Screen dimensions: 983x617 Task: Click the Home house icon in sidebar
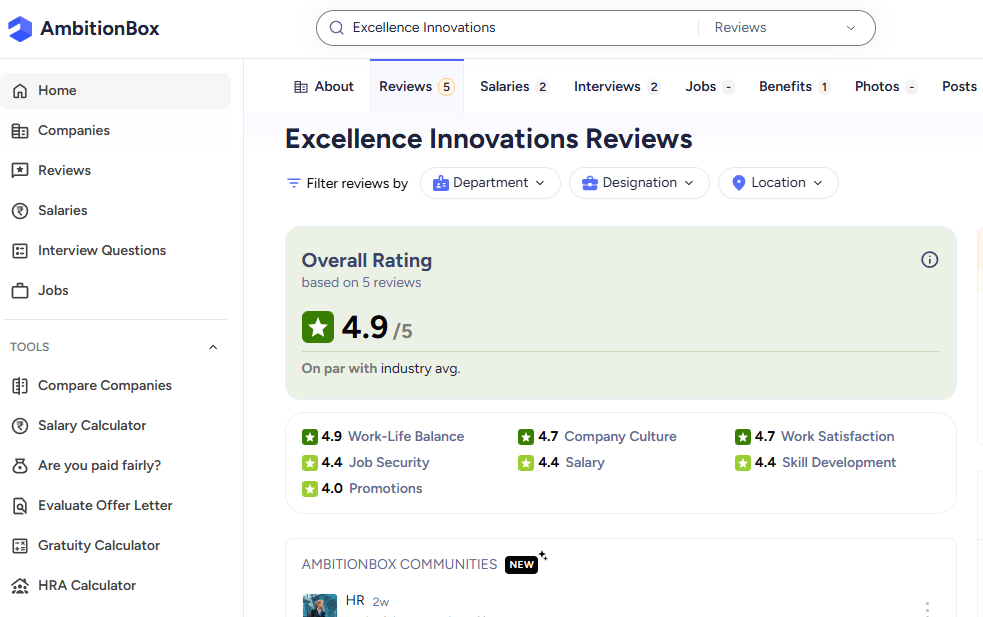pos(20,91)
